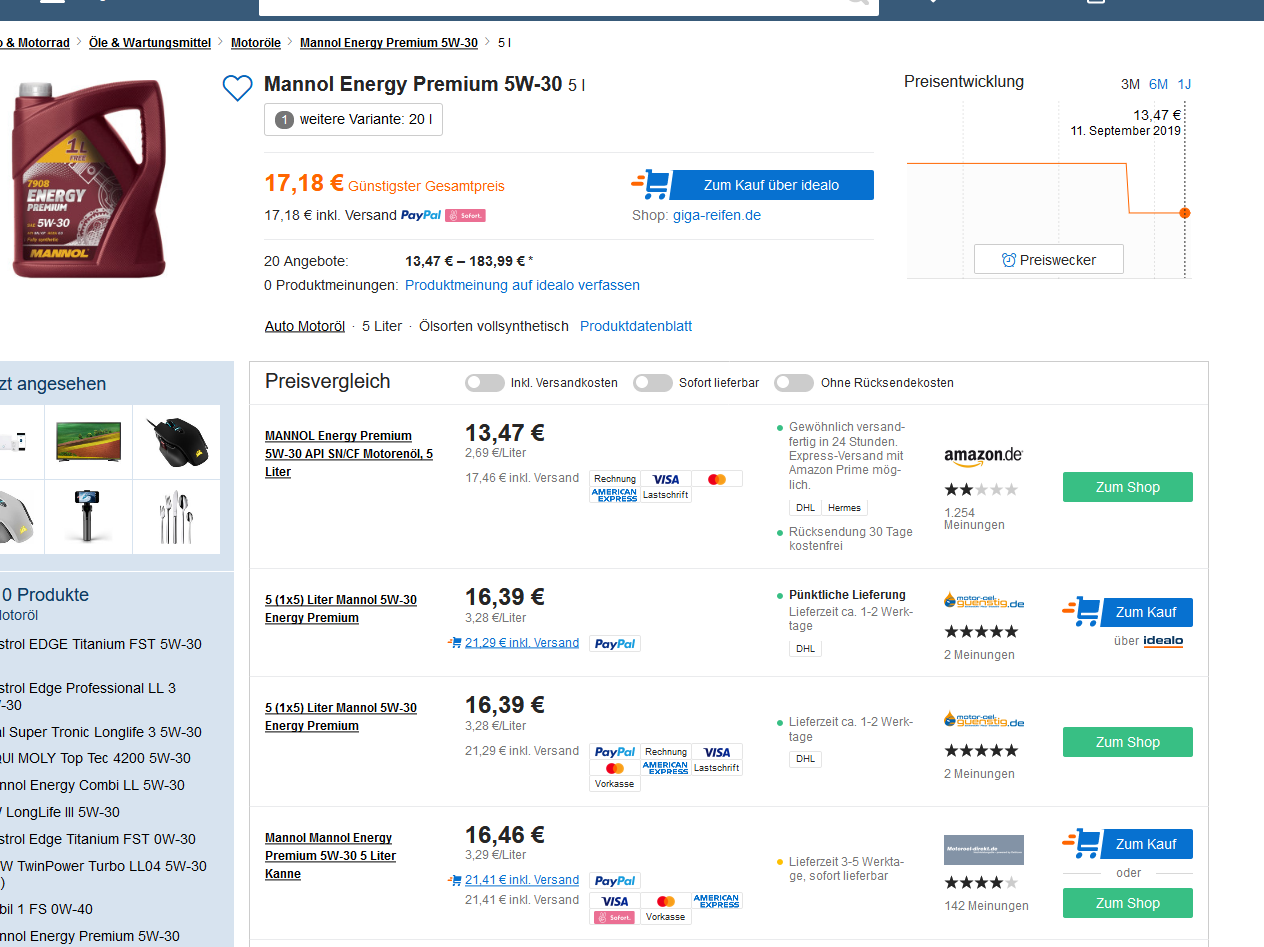Open the gaming mouse recently viewed thumbnail
This screenshot has height=947, width=1264.
[176, 442]
